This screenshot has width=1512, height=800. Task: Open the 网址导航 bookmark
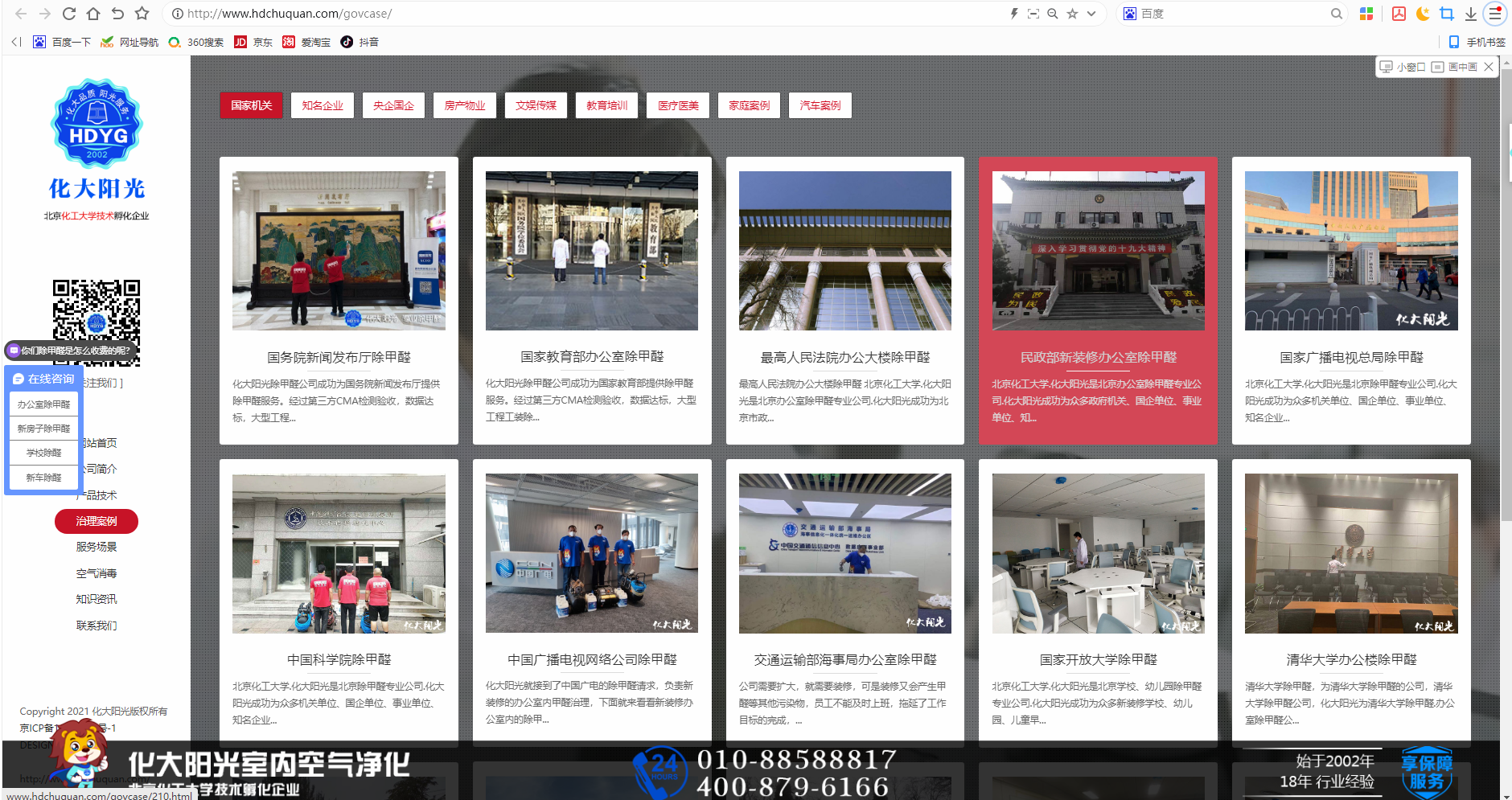(x=129, y=42)
